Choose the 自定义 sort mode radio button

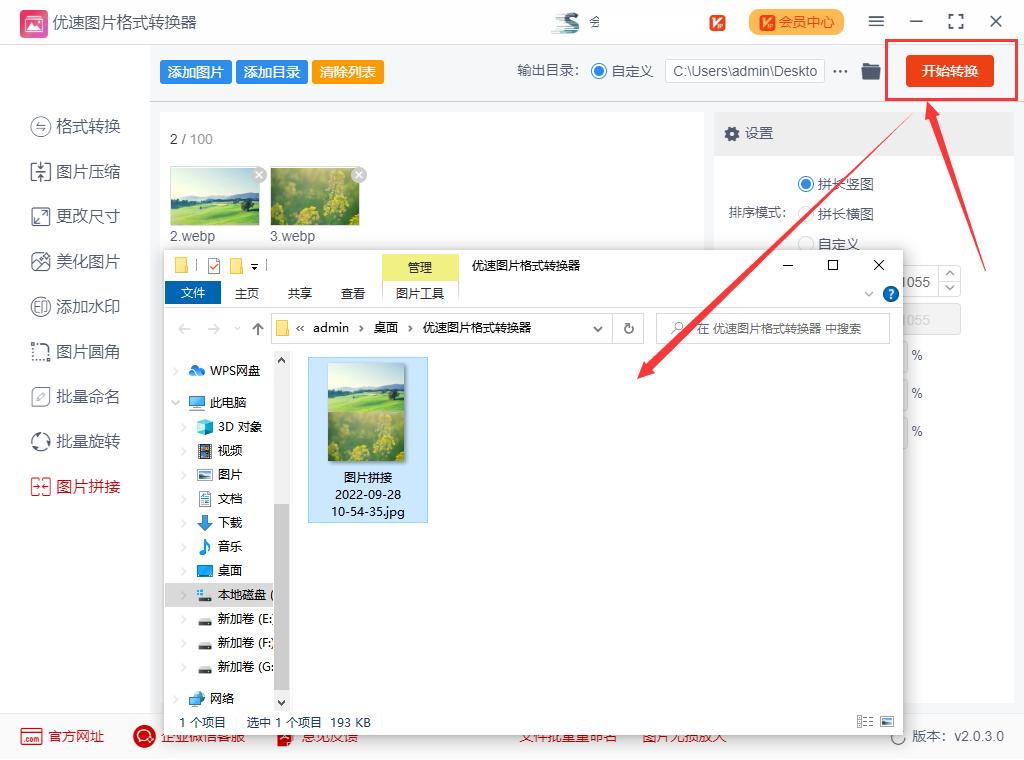pyautogui.click(x=805, y=243)
